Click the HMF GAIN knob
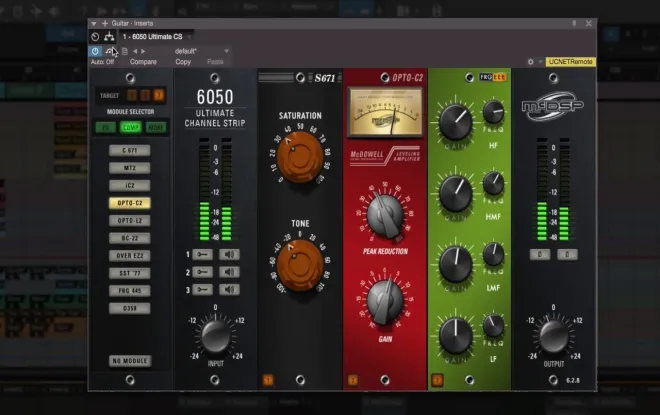This screenshot has width=660, height=415. pyautogui.click(x=455, y=193)
